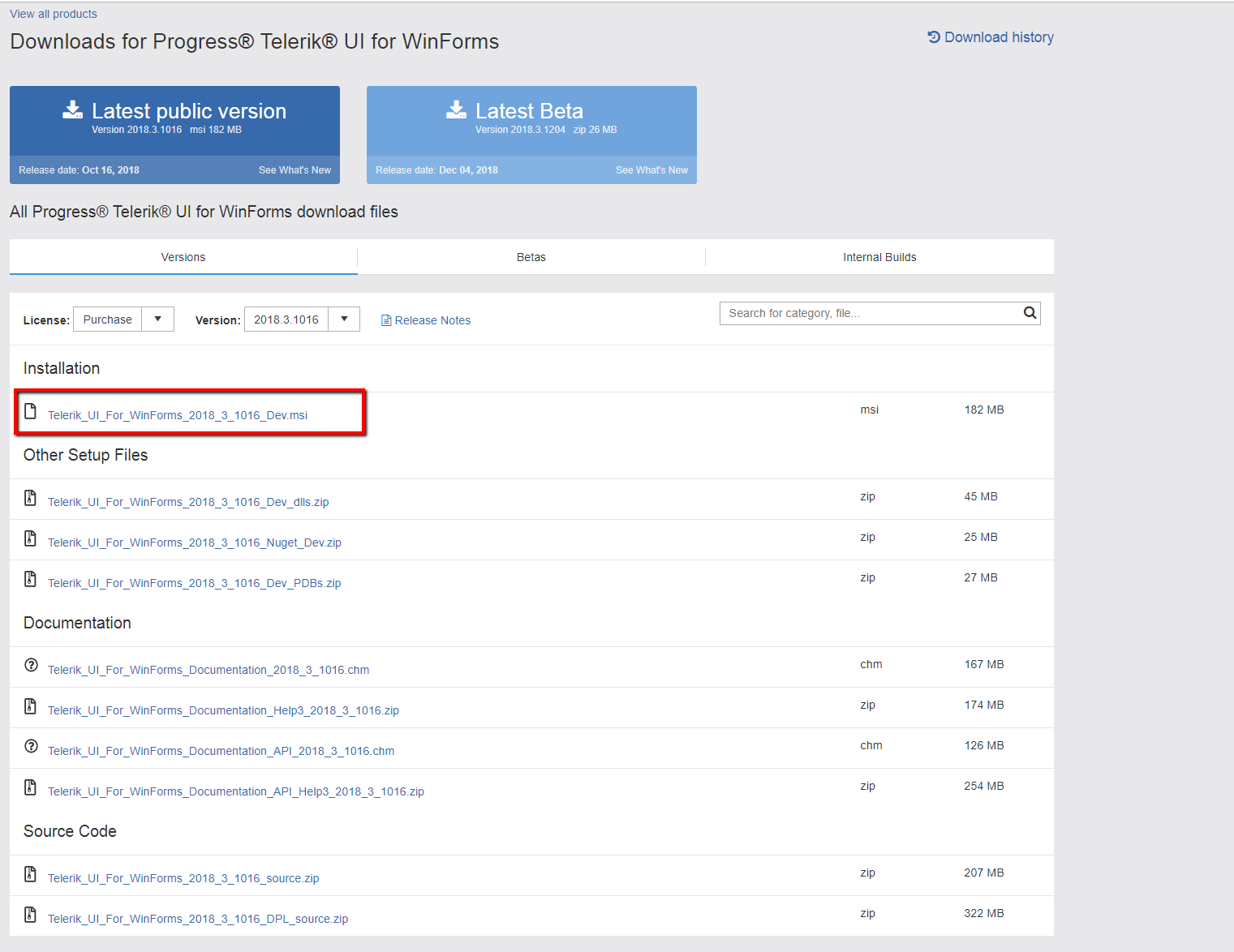Click the zip icon beside Dev_PDBs.zip
1234x952 pixels.
click(31, 579)
